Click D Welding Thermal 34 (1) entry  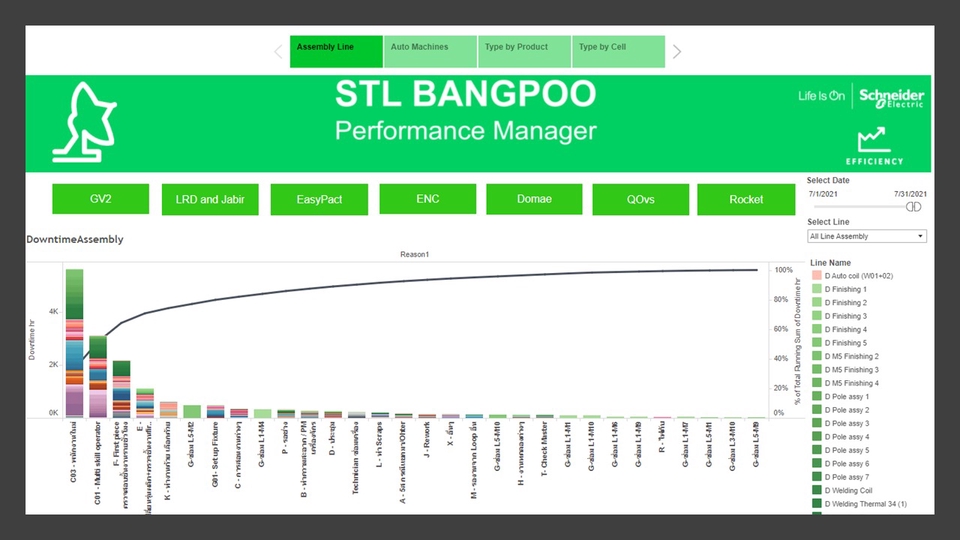pos(860,504)
